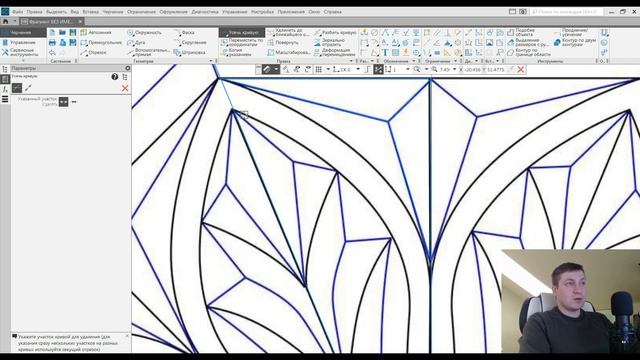Open the Черчение menu
This screenshot has width=640, height=360.
tap(113, 12)
